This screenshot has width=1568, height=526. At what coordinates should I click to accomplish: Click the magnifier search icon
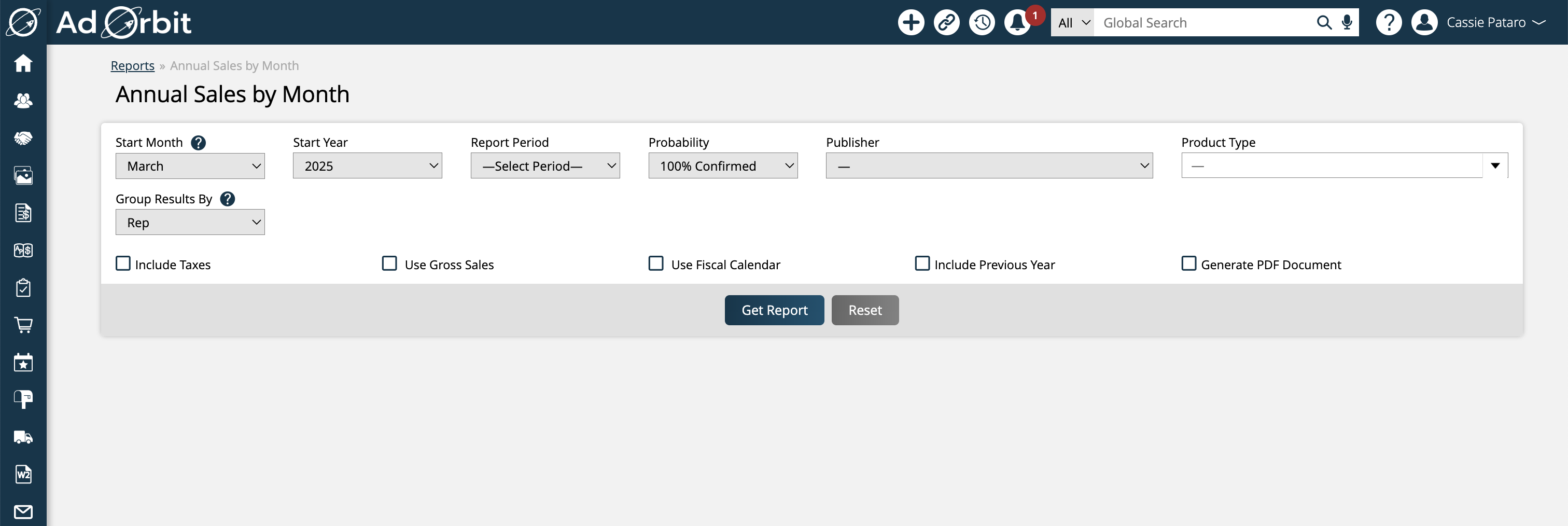tap(1324, 22)
